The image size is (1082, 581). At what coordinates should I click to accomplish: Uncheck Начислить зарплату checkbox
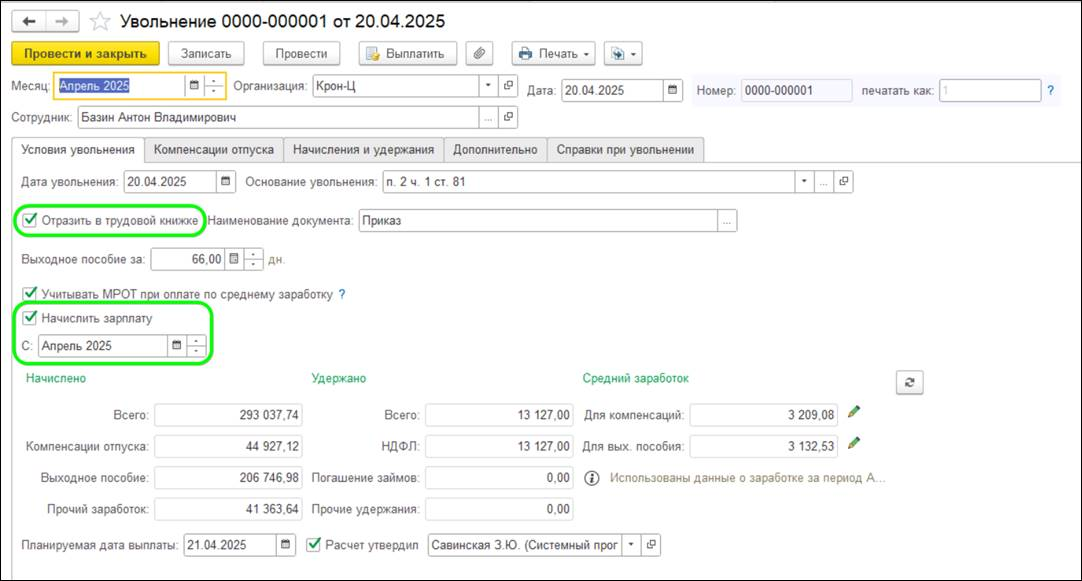tap(30, 318)
